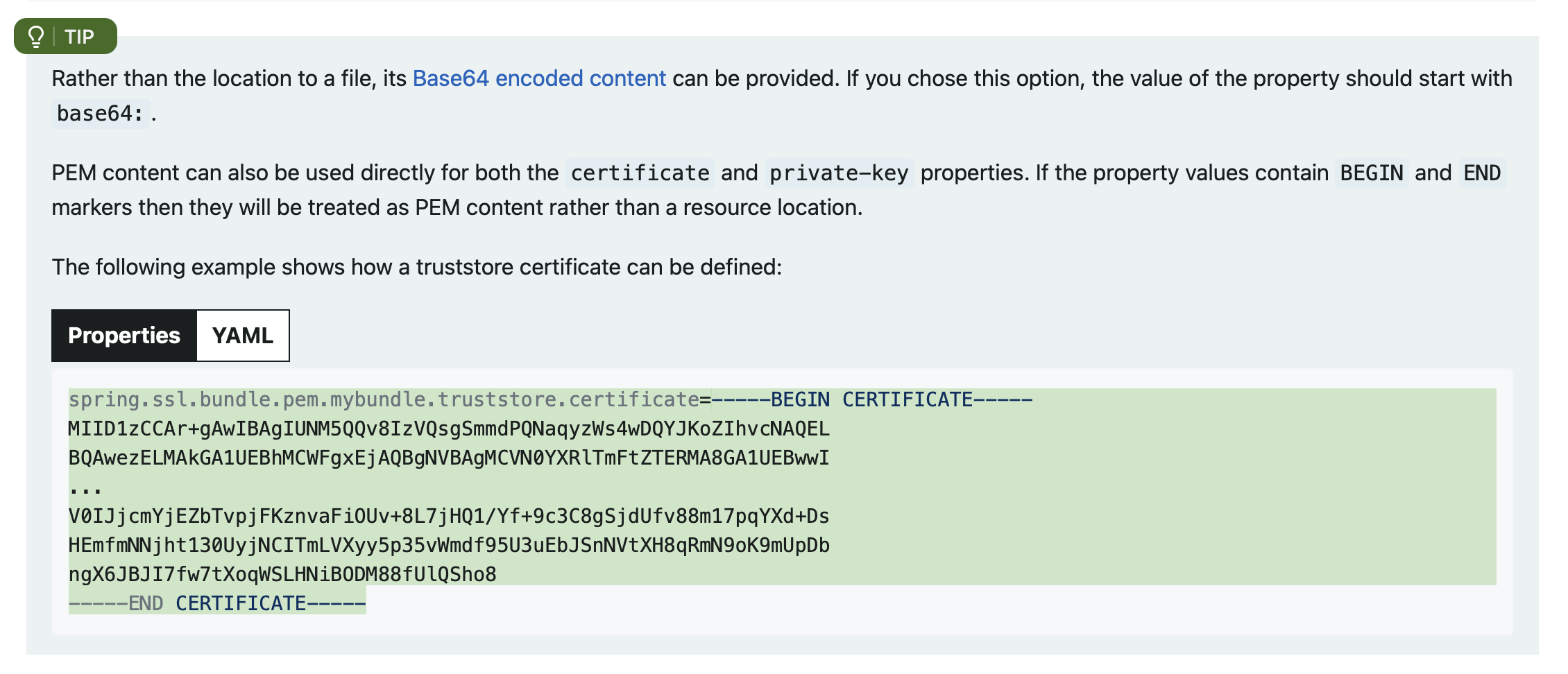This screenshot has height=674, width=1568.
Task: Click the code line starting with V0IJjcmYjEZb
Action: point(449,516)
